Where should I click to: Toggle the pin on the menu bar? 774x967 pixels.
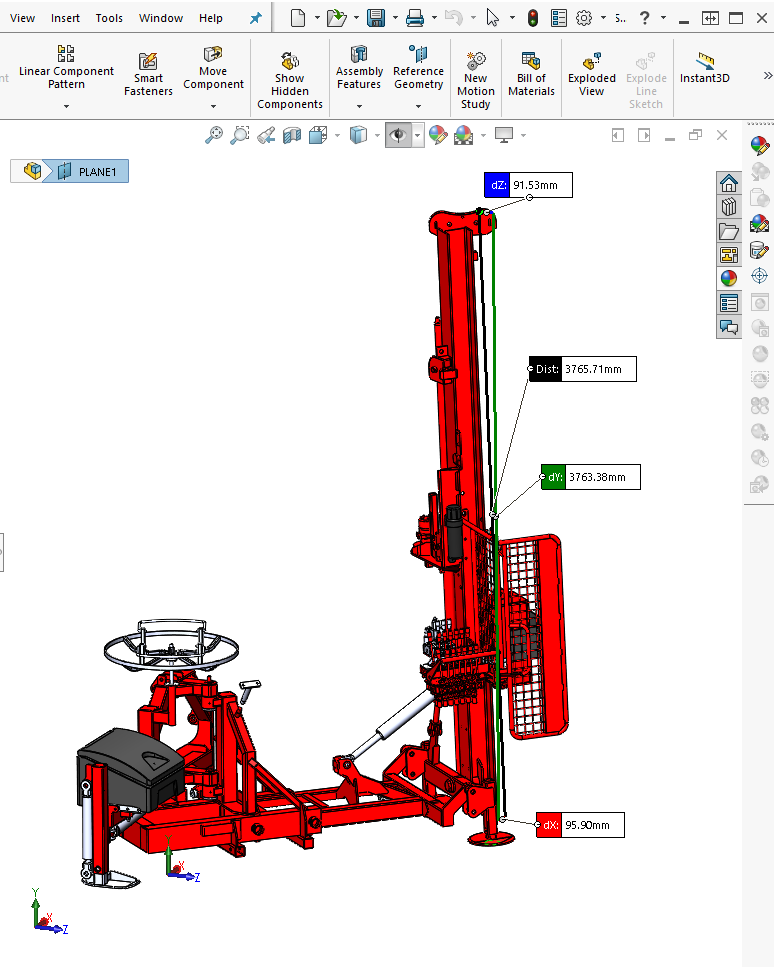coord(255,19)
